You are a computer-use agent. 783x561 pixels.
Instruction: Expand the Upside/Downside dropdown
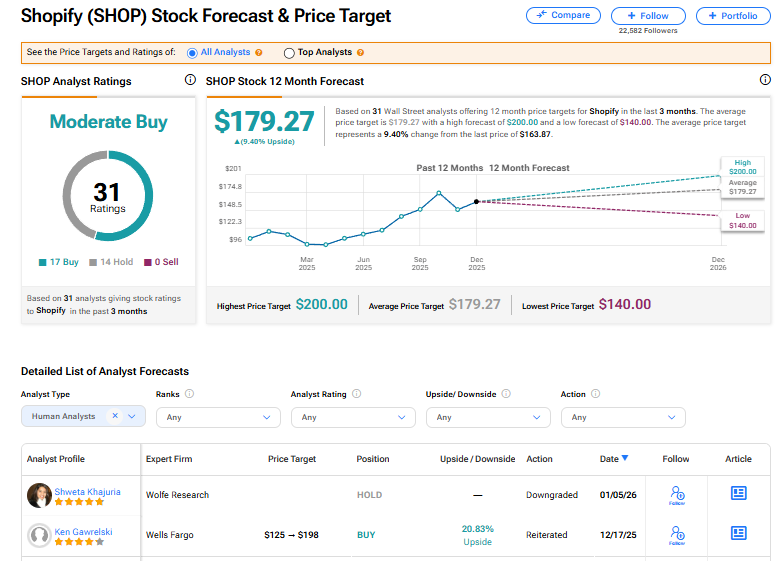click(488, 417)
